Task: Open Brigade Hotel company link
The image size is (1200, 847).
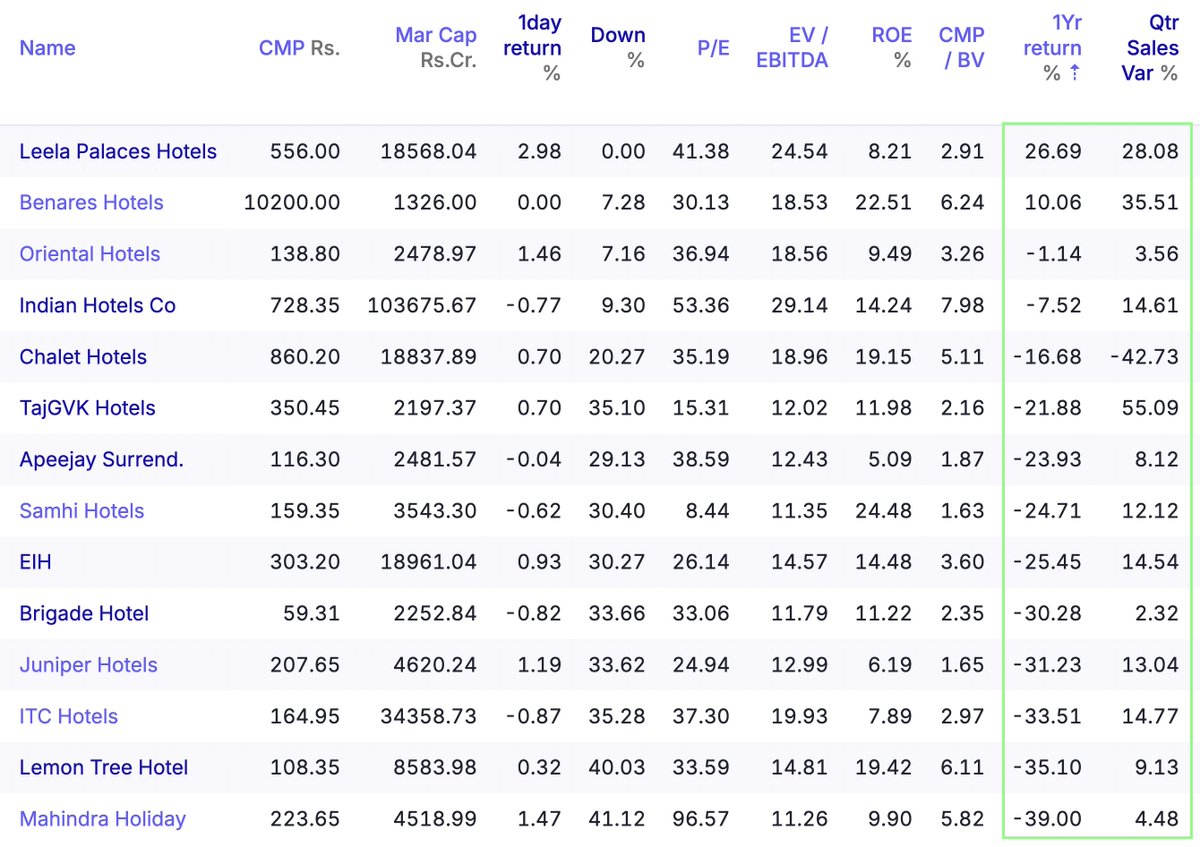Action: (x=84, y=614)
